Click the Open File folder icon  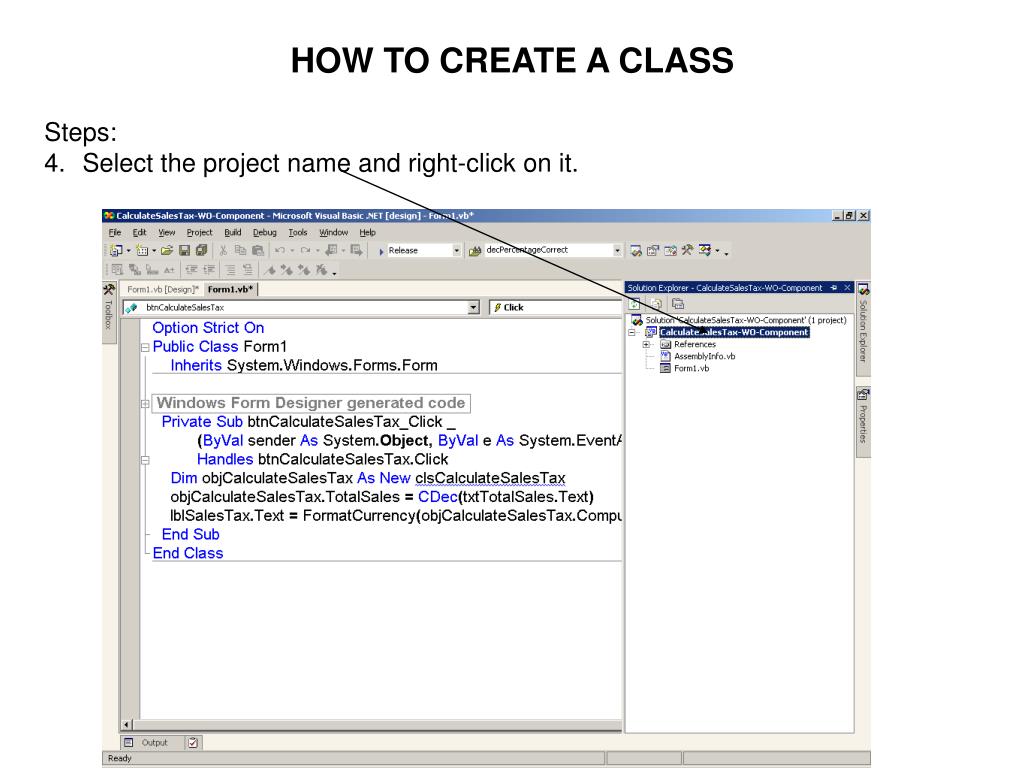click(x=167, y=250)
